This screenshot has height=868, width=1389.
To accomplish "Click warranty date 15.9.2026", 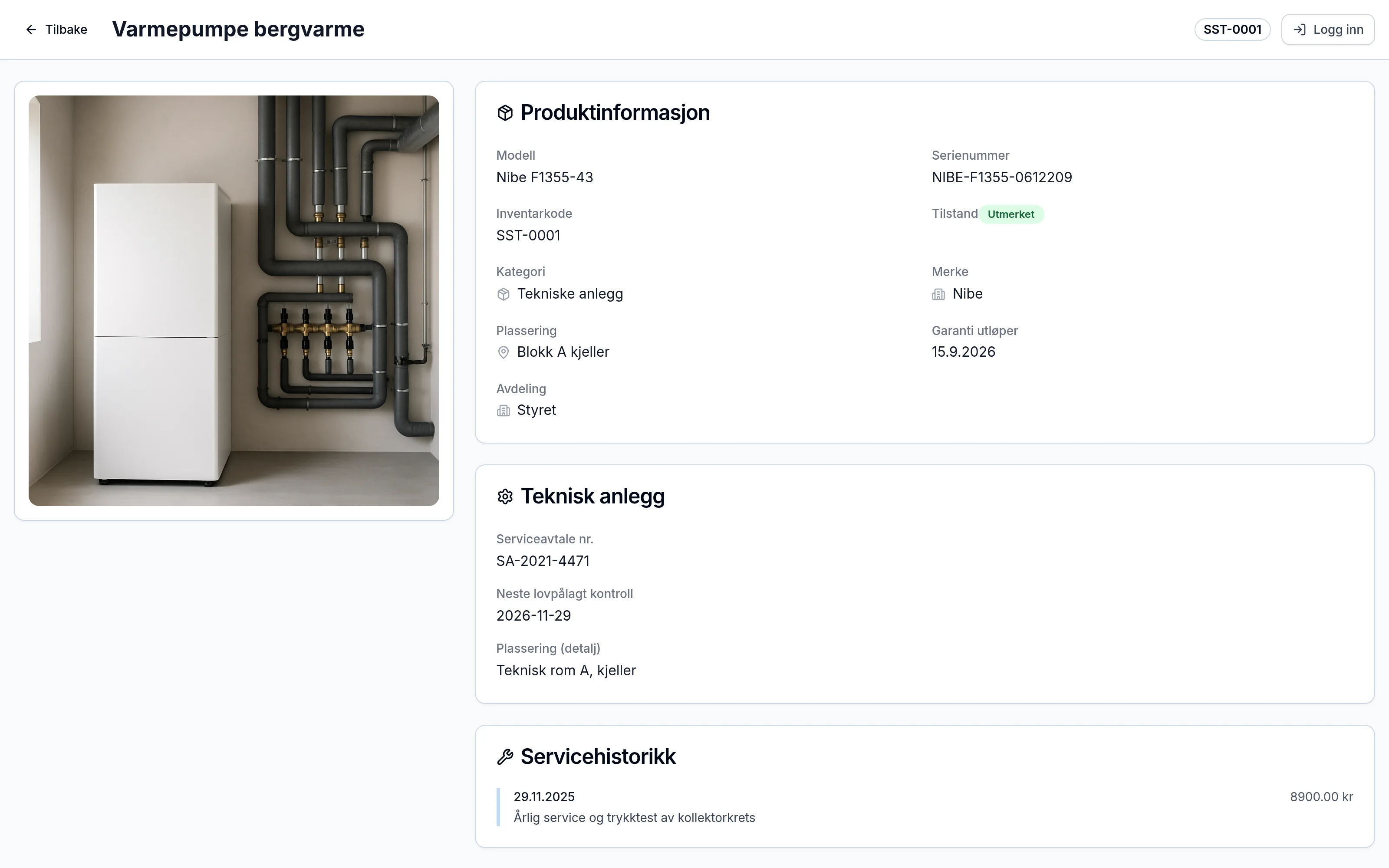I will (x=963, y=352).
